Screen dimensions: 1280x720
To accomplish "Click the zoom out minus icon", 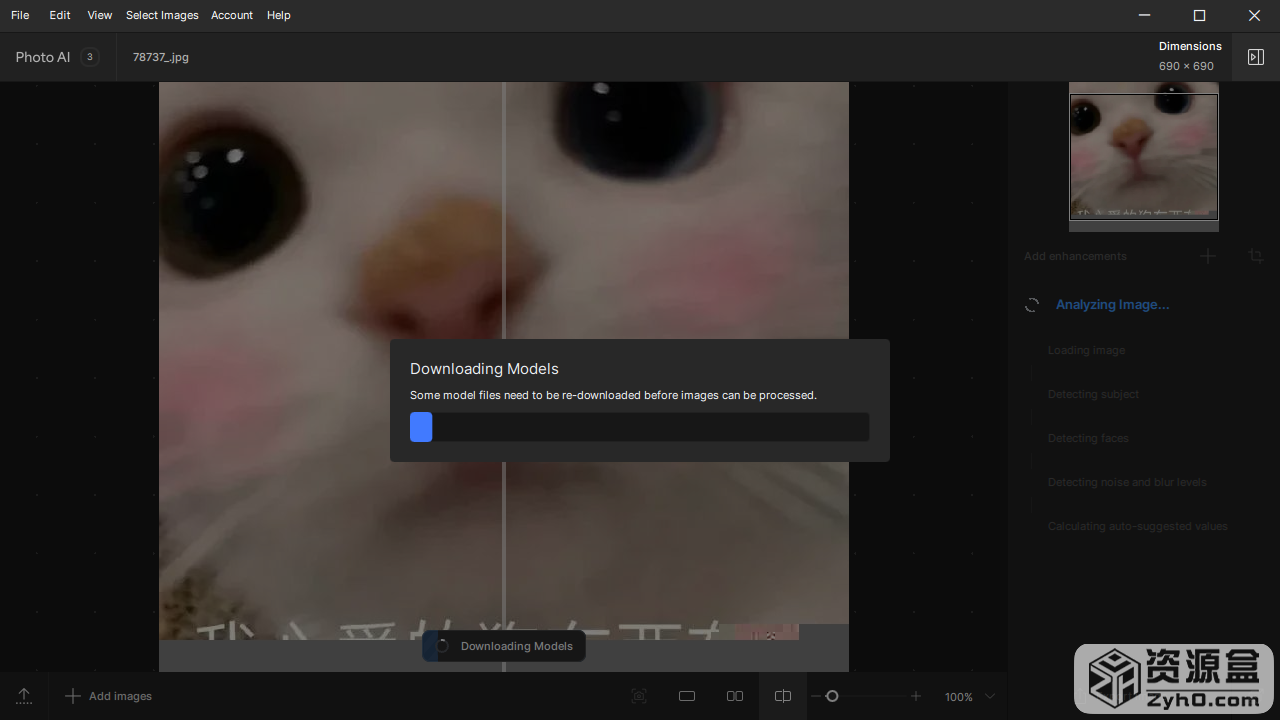I will click(816, 696).
